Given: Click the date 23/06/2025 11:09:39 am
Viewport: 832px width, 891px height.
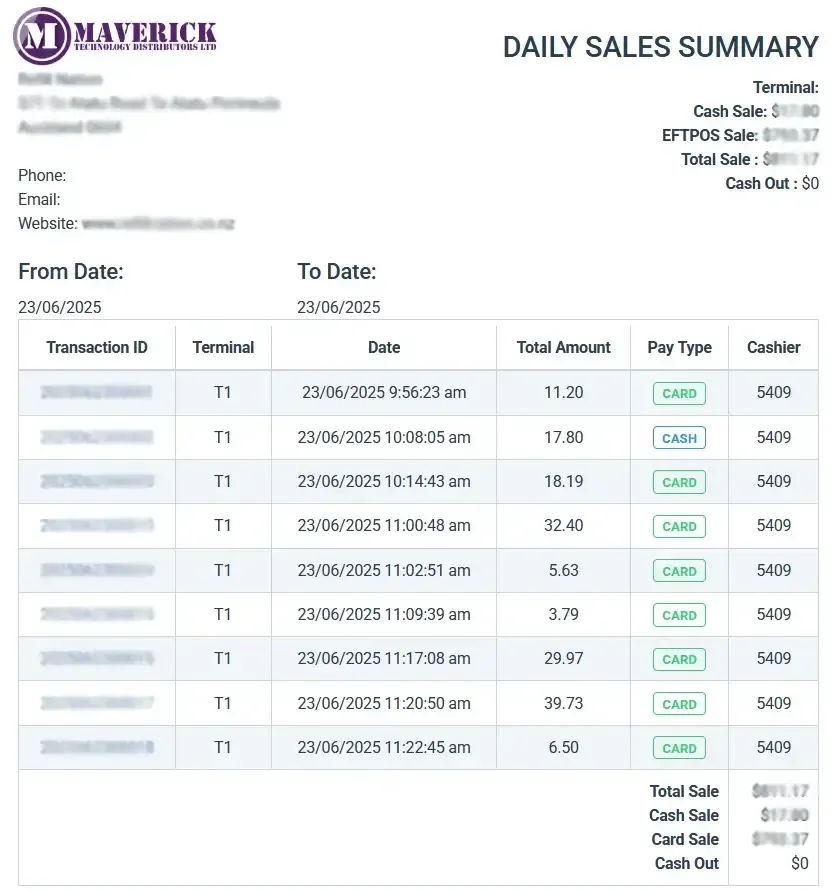Looking at the screenshot, I should (384, 614).
